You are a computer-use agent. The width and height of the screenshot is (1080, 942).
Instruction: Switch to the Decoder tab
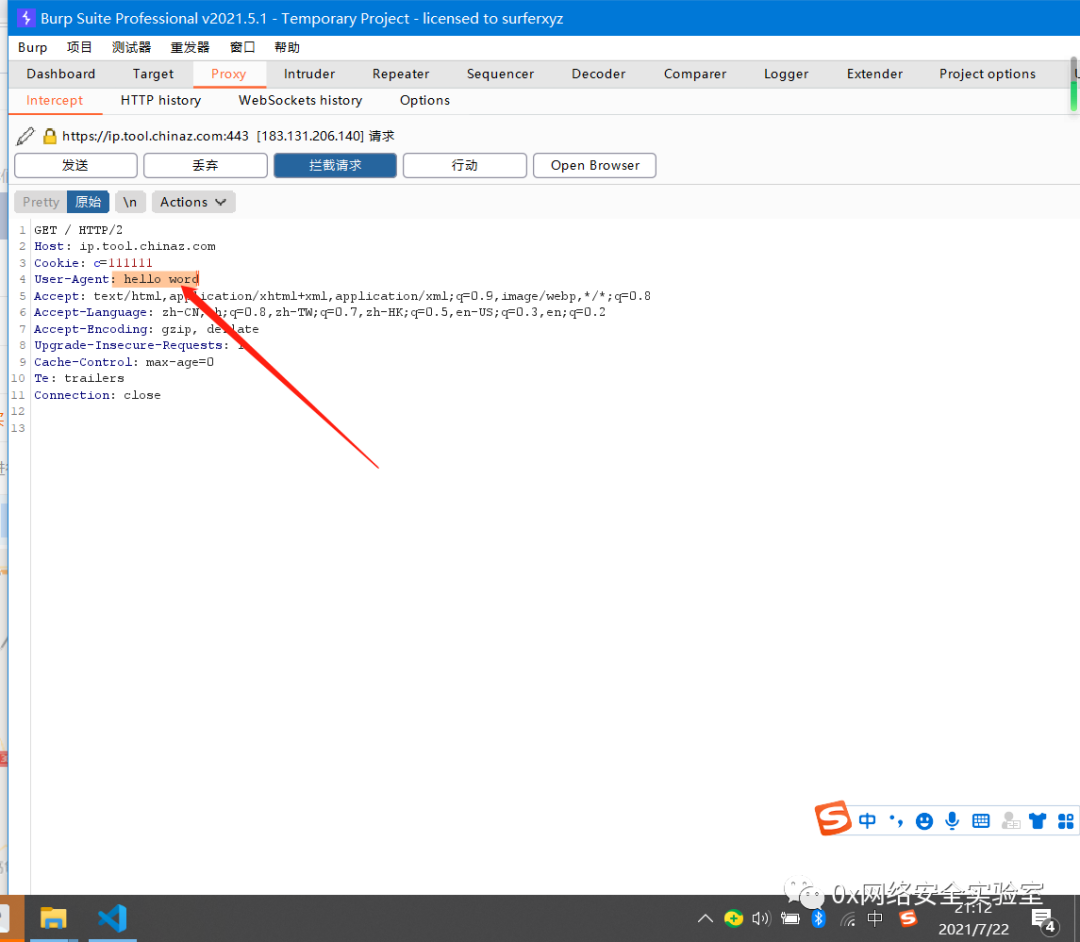[599, 74]
